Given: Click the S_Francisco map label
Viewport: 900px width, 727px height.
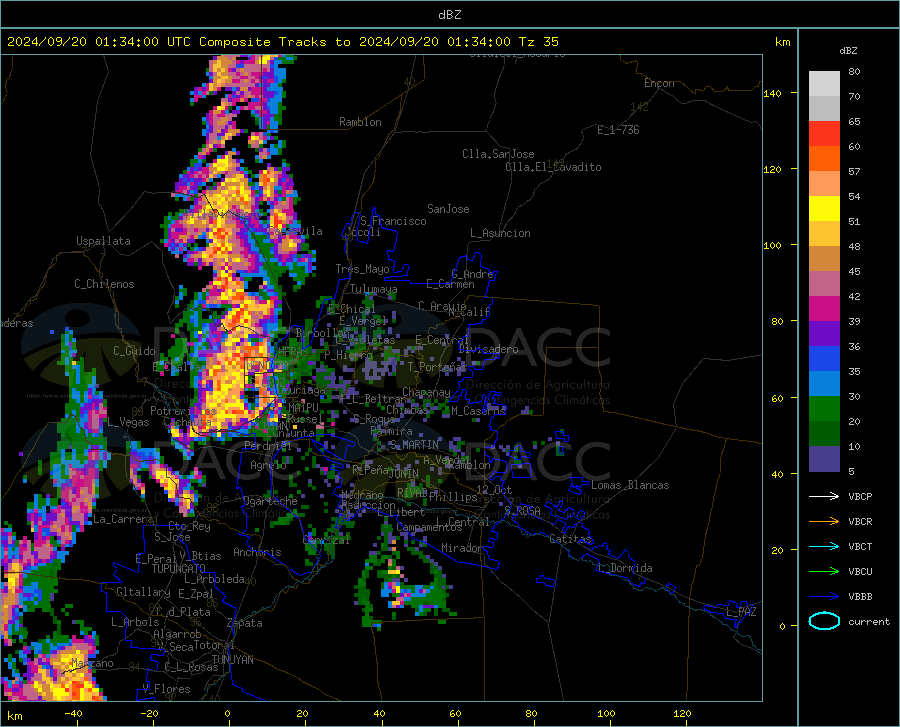Looking at the screenshot, I should click(x=393, y=221).
